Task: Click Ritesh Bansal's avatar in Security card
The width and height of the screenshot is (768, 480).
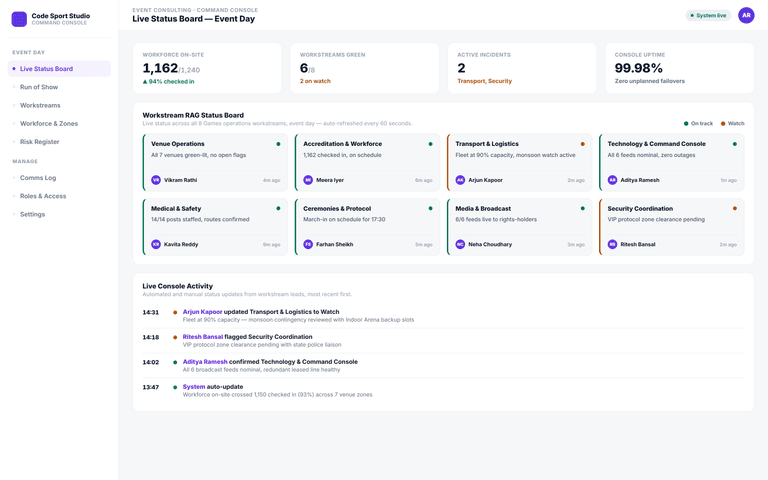Action: (x=612, y=244)
